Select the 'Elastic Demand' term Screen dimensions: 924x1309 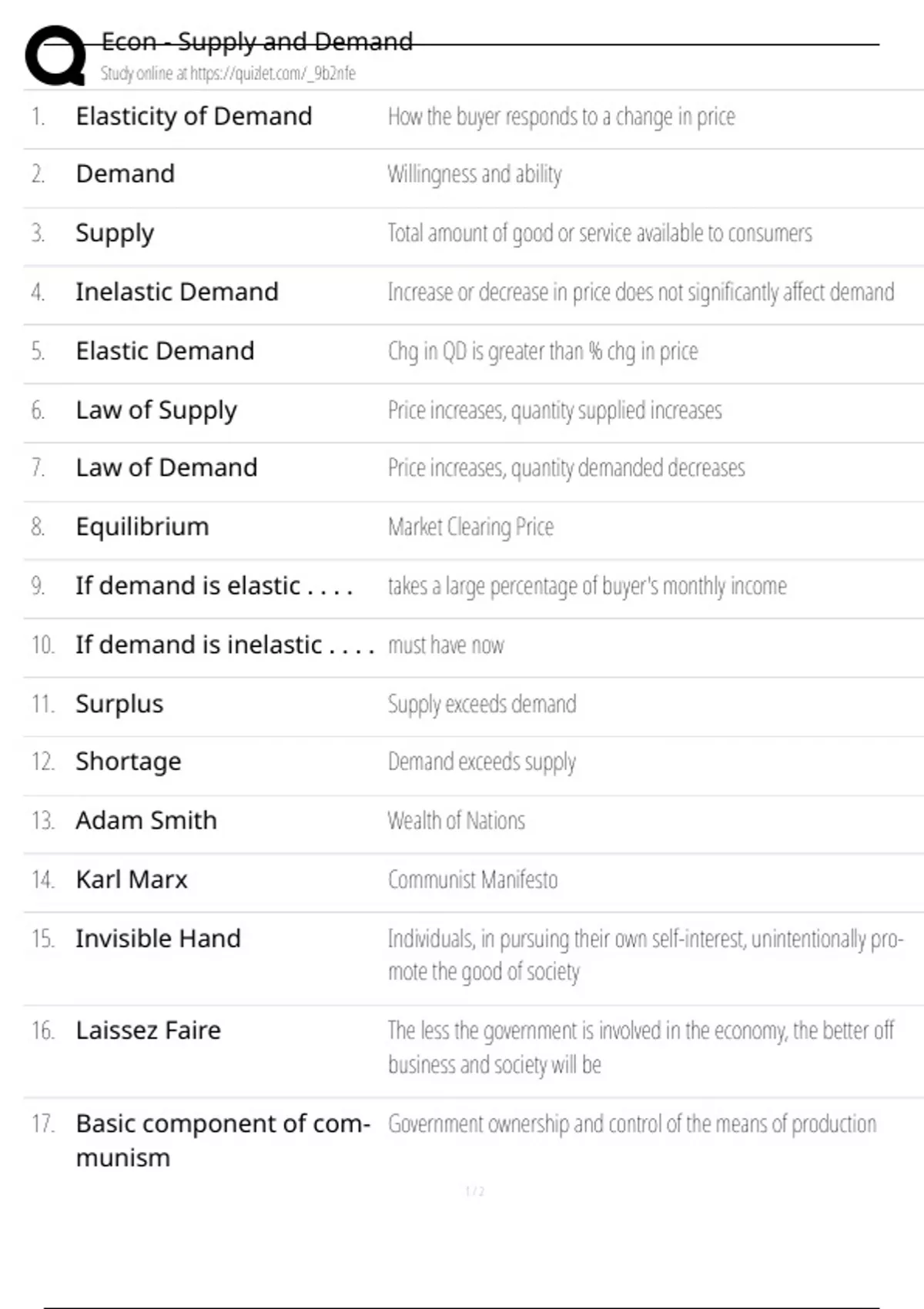tap(165, 351)
